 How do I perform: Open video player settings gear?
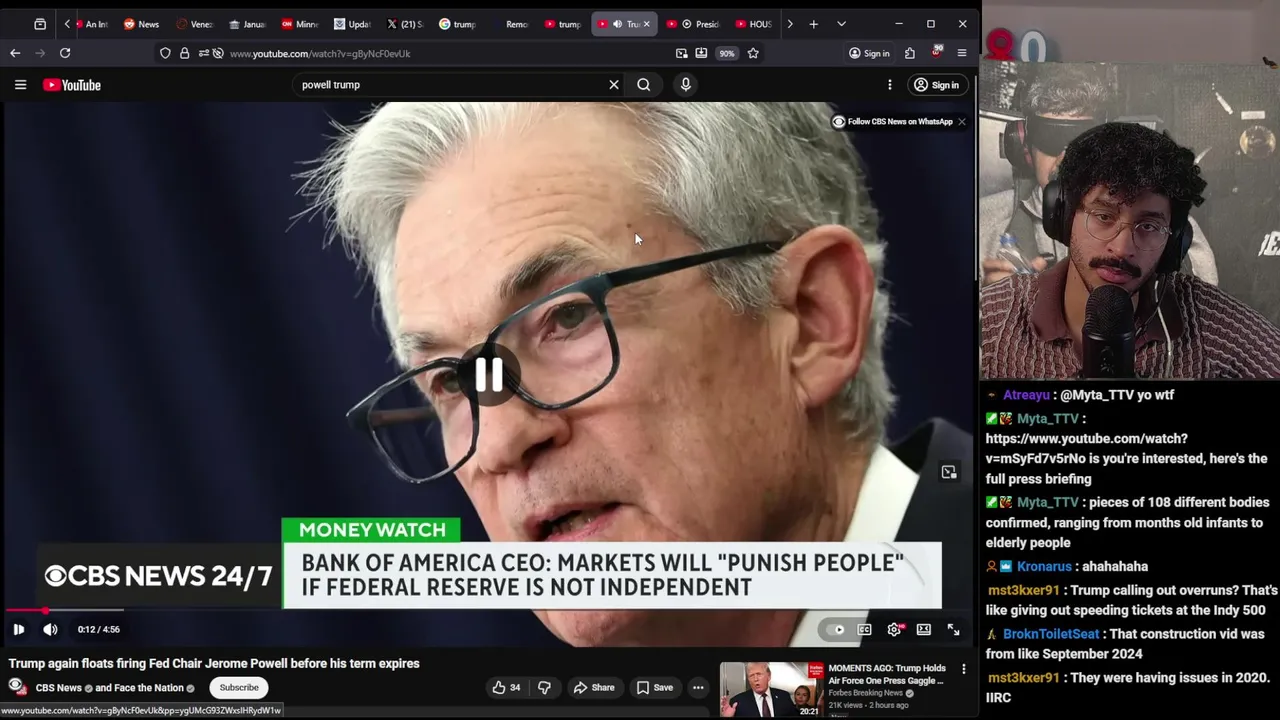click(894, 629)
